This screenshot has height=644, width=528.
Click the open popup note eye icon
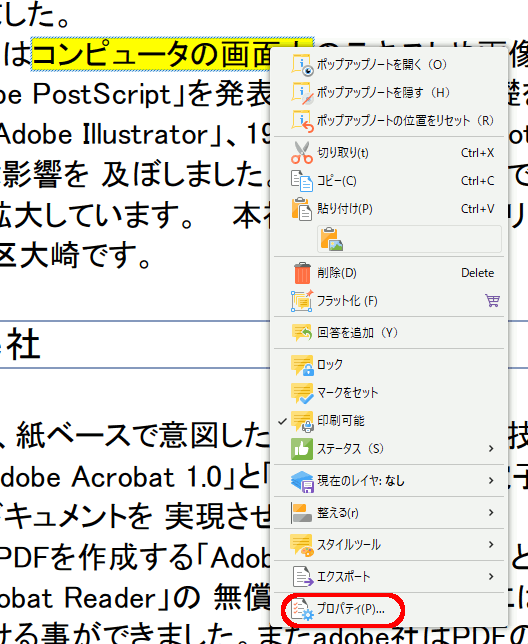click(x=302, y=65)
